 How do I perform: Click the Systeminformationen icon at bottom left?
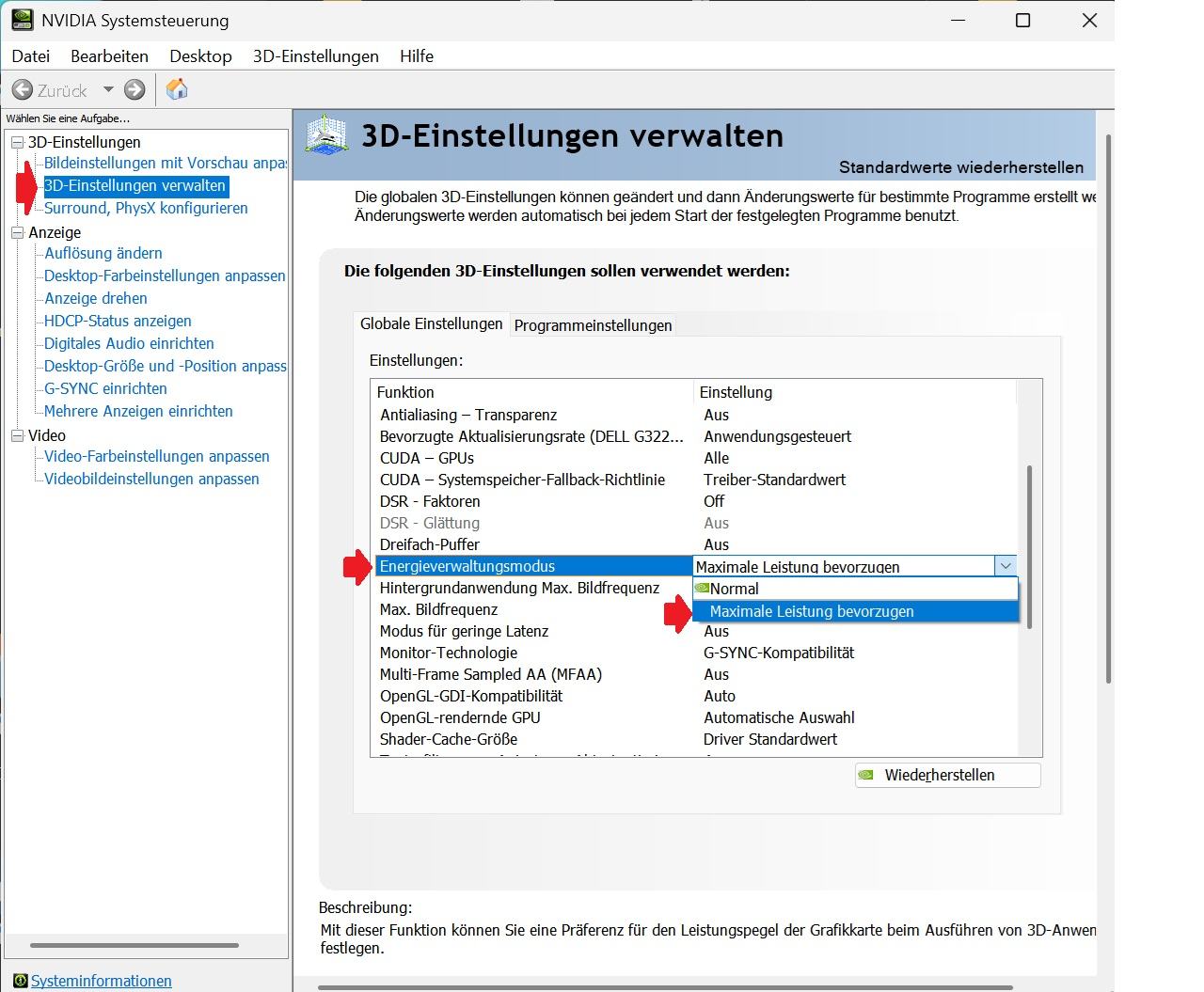tap(21, 981)
